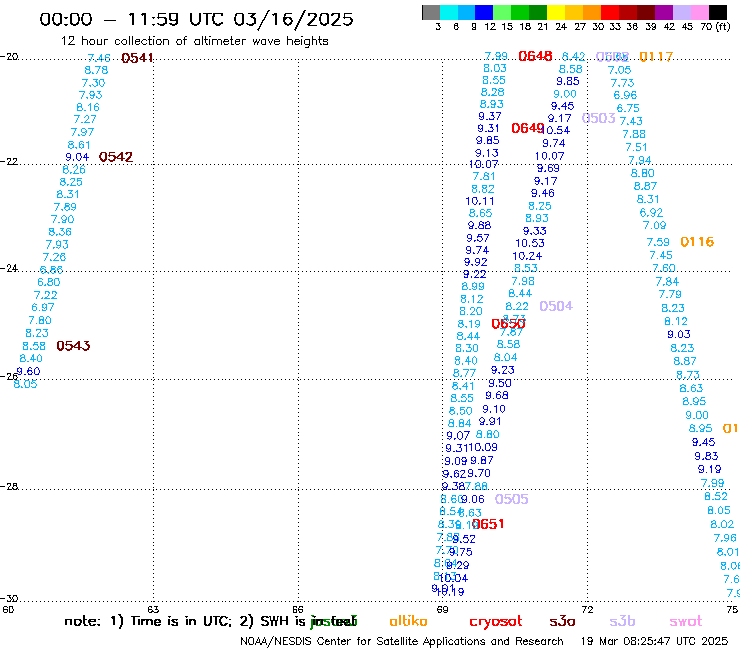Click the 7.46 wave height value
740x650 pixels.
coord(99,58)
